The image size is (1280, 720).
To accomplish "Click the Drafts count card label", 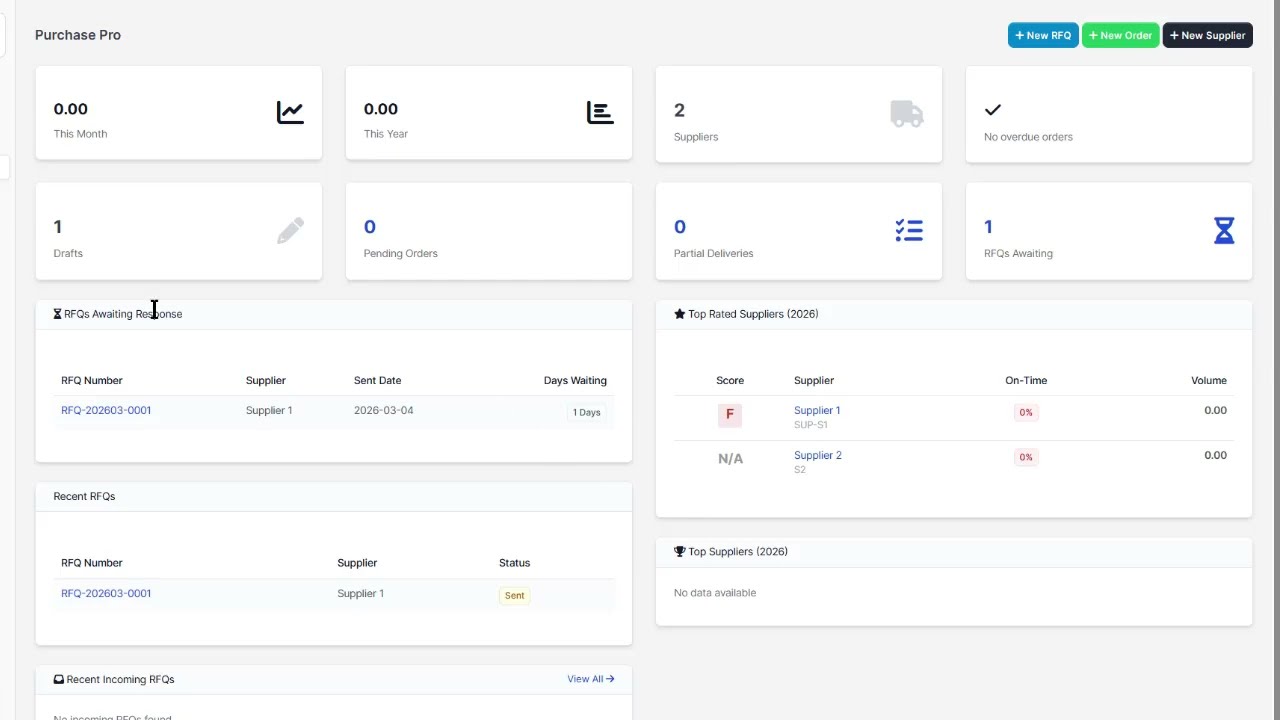I will pos(68,253).
